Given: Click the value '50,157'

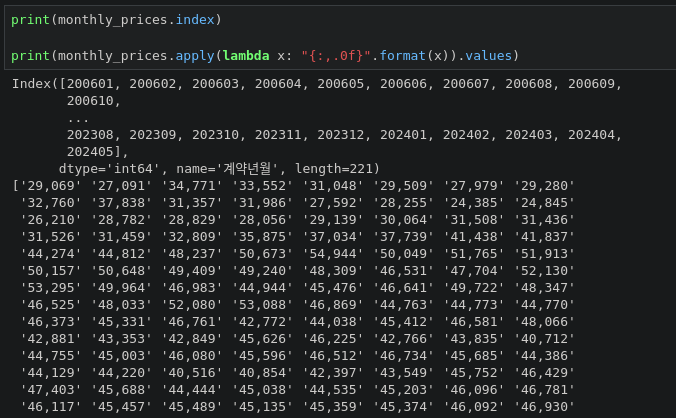Looking at the screenshot, I should click(51, 271).
